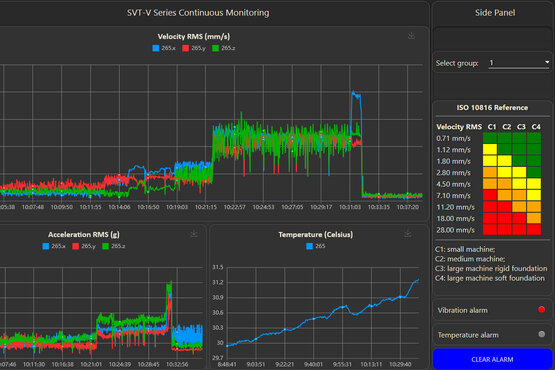
Task: Toggle 265.x series in Velocity RMS legend
Action: [164, 48]
